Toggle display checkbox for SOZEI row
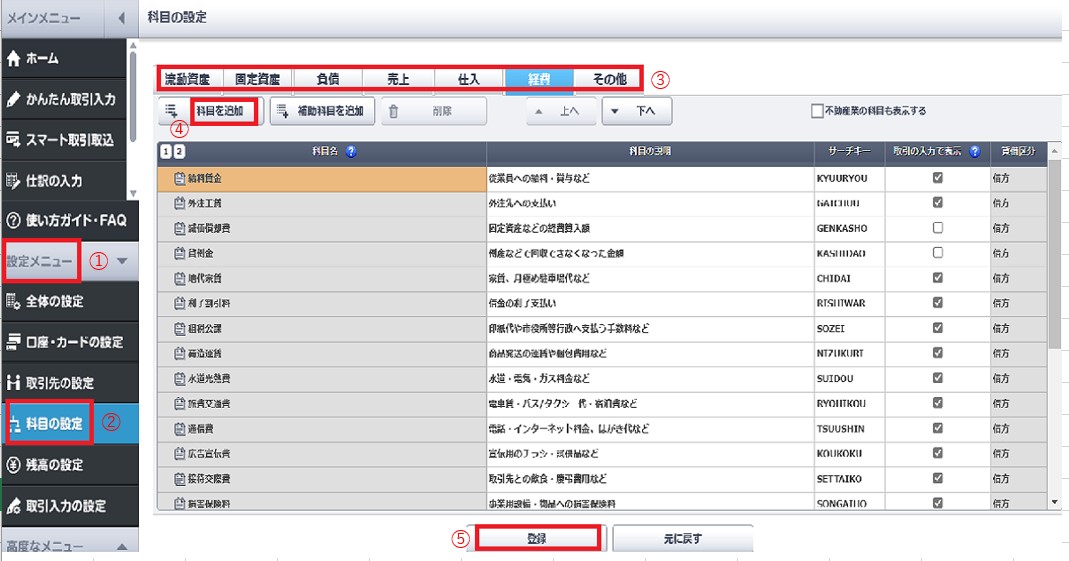Screen dimensions: 1069x561 [x=937, y=328]
